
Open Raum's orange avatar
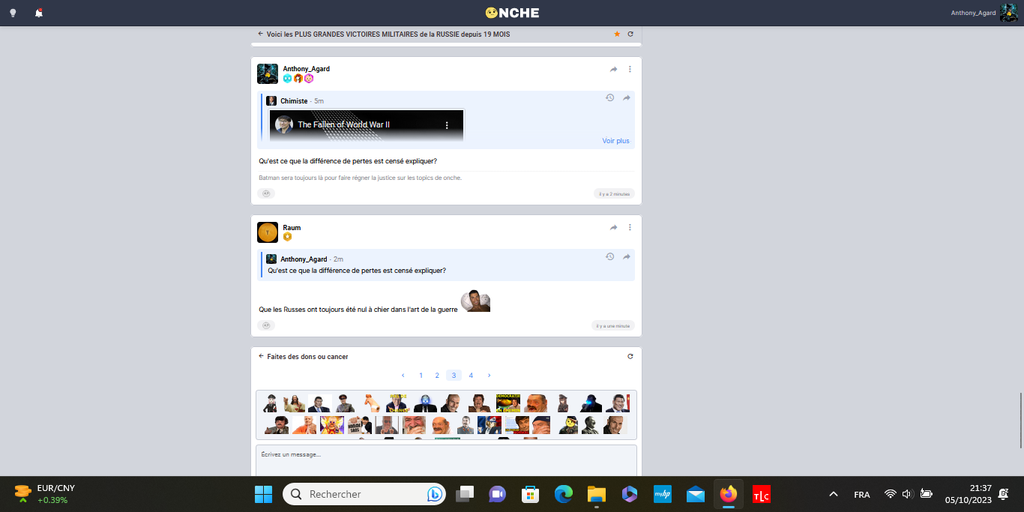coord(267,232)
